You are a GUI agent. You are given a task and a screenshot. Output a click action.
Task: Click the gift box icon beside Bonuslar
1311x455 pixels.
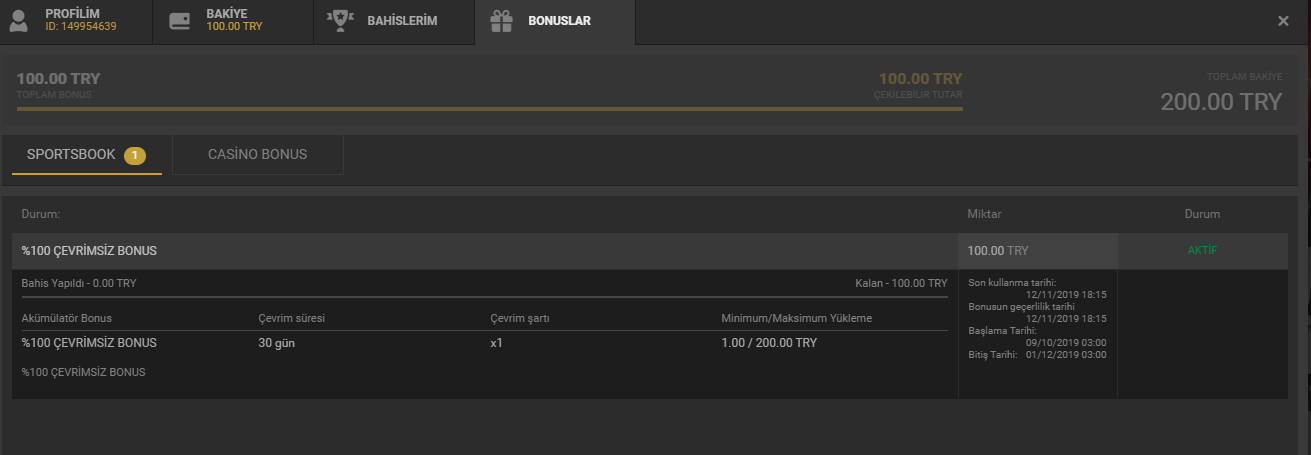tap(502, 21)
